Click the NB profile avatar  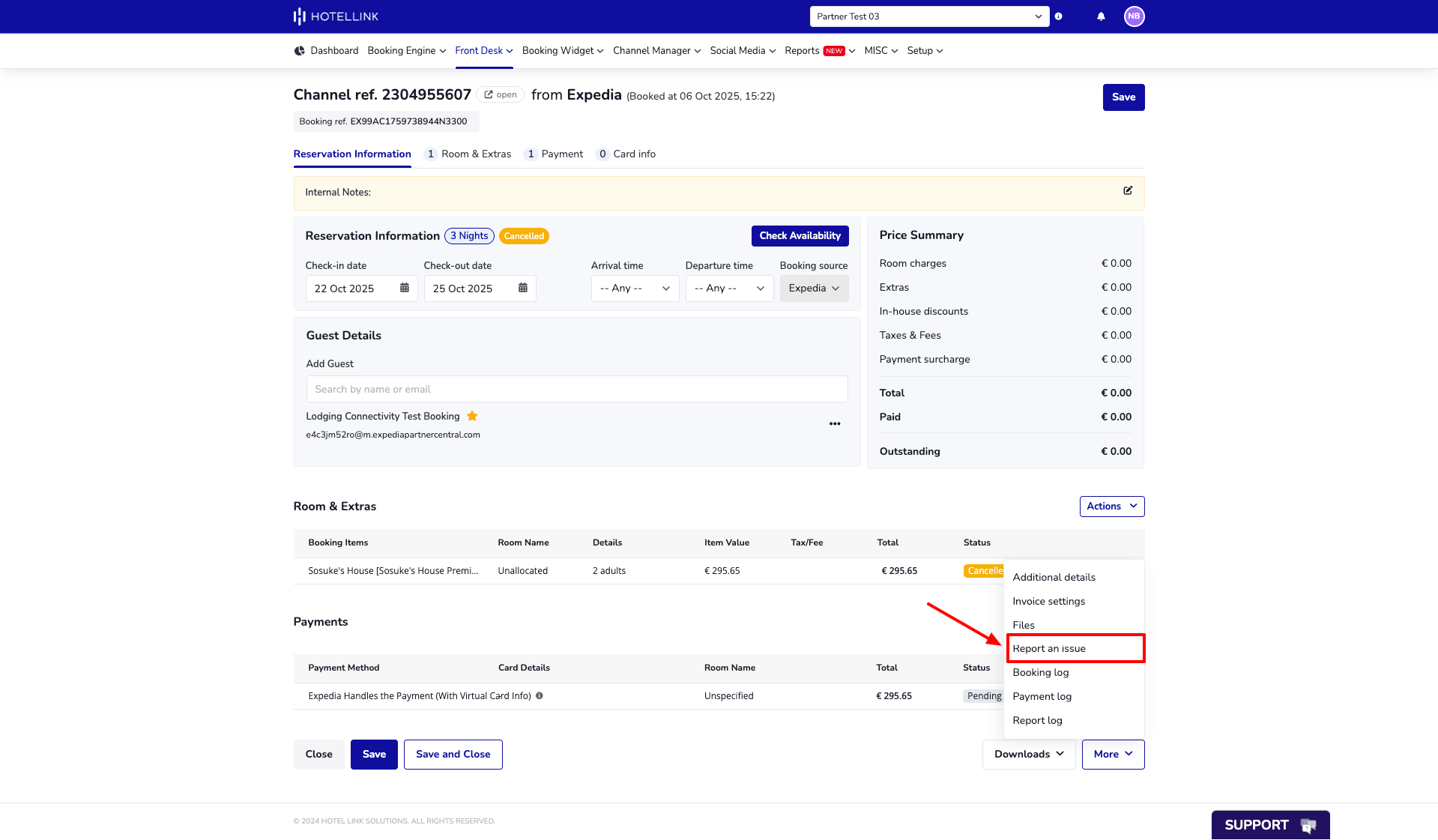pos(1134,16)
